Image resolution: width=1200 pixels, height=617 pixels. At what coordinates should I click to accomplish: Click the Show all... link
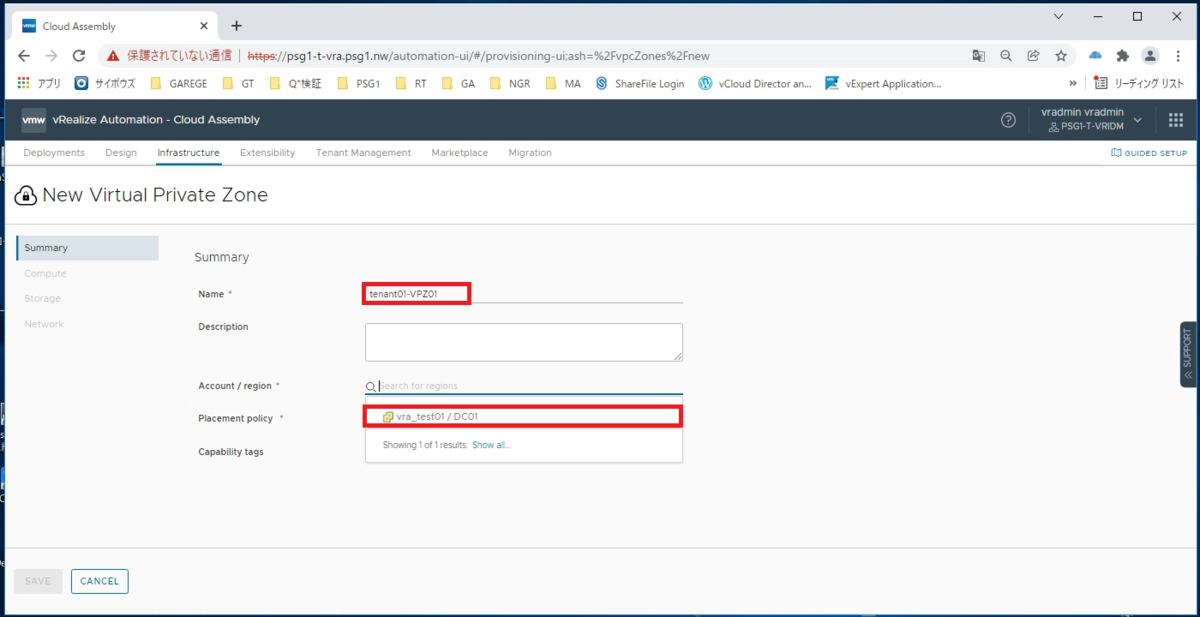pos(491,445)
